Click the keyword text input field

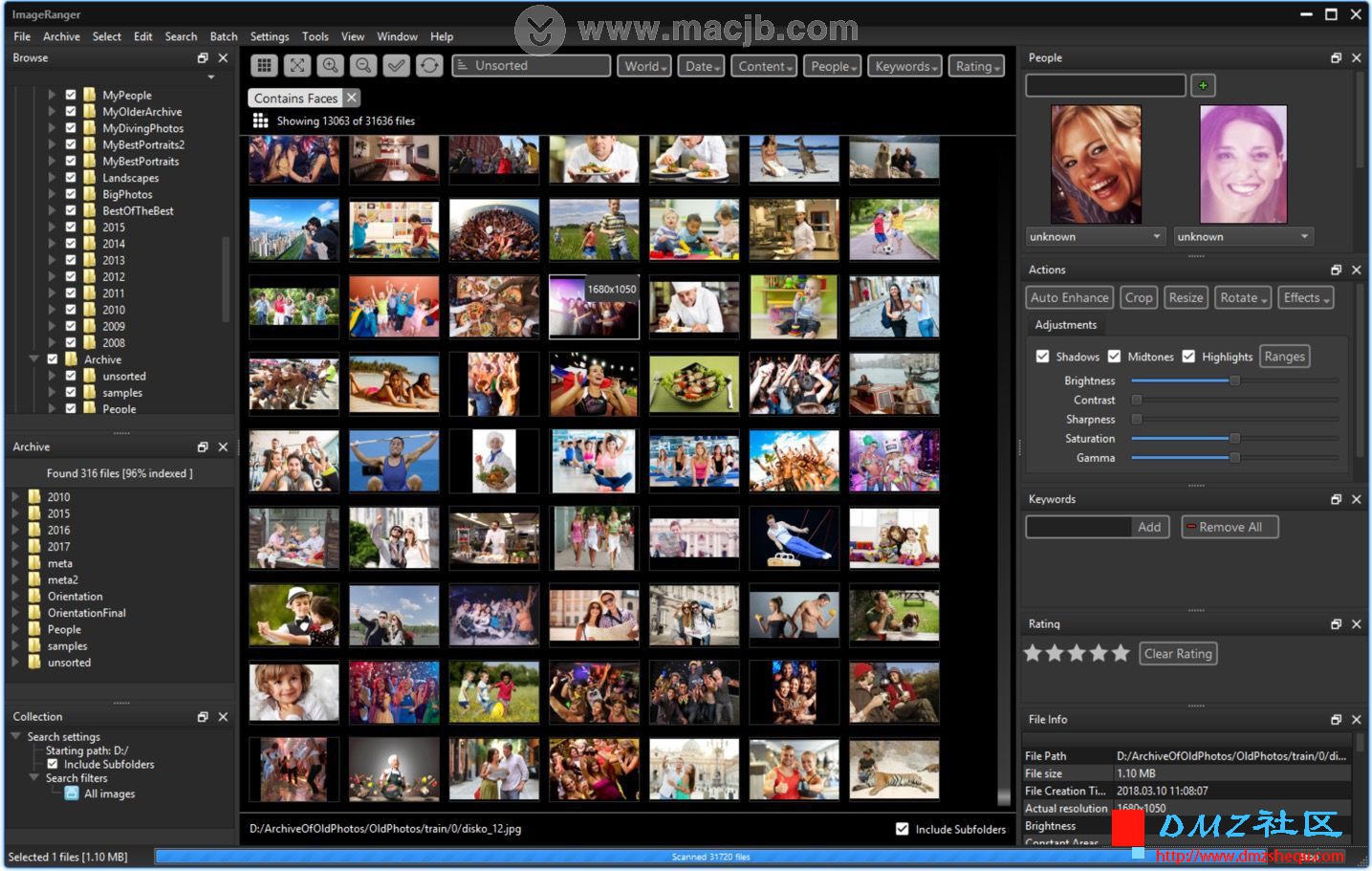(1078, 527)
